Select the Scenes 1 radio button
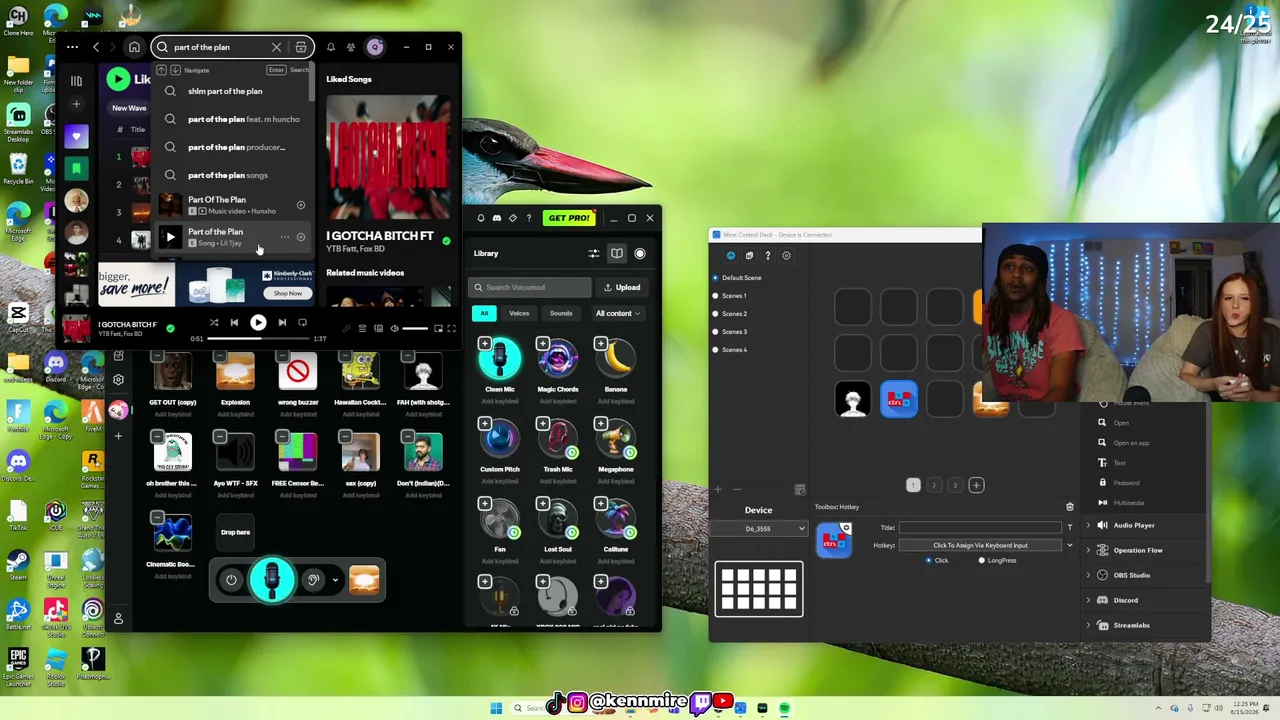 pyautogui.click(x=715, y=296)
